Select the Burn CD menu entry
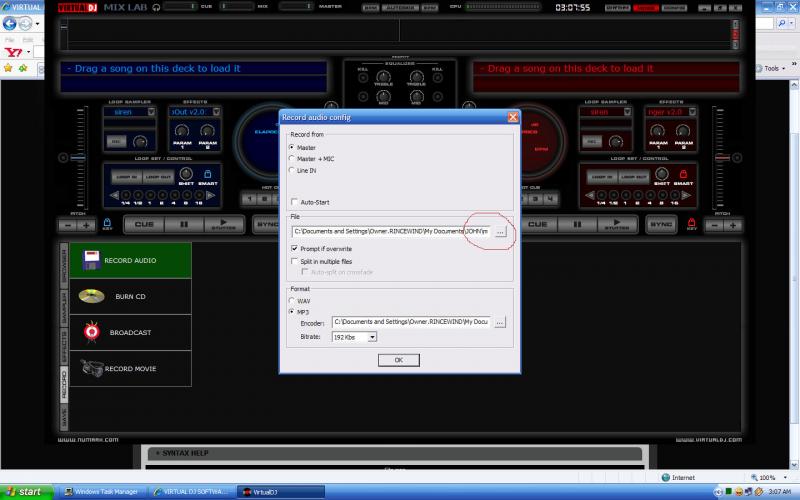This screenshot has height=500, width=800. point(131,296)
